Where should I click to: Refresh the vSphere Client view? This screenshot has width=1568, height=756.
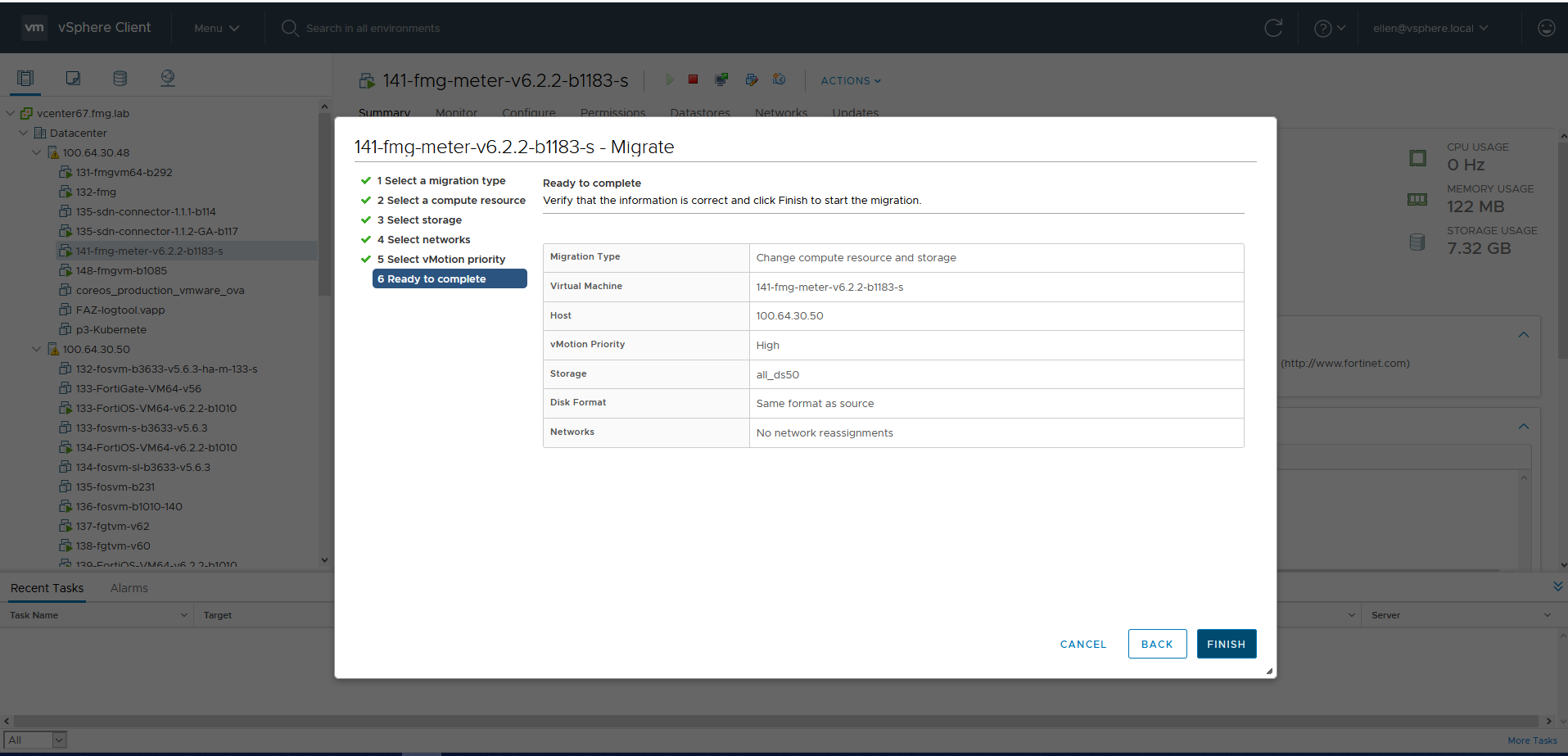[x=1273, y=28]
